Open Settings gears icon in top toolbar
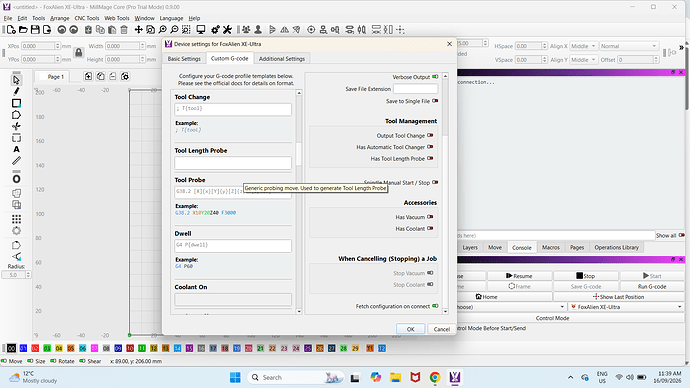The width and height of the screenshot is (690, 388). click(215, 29)
